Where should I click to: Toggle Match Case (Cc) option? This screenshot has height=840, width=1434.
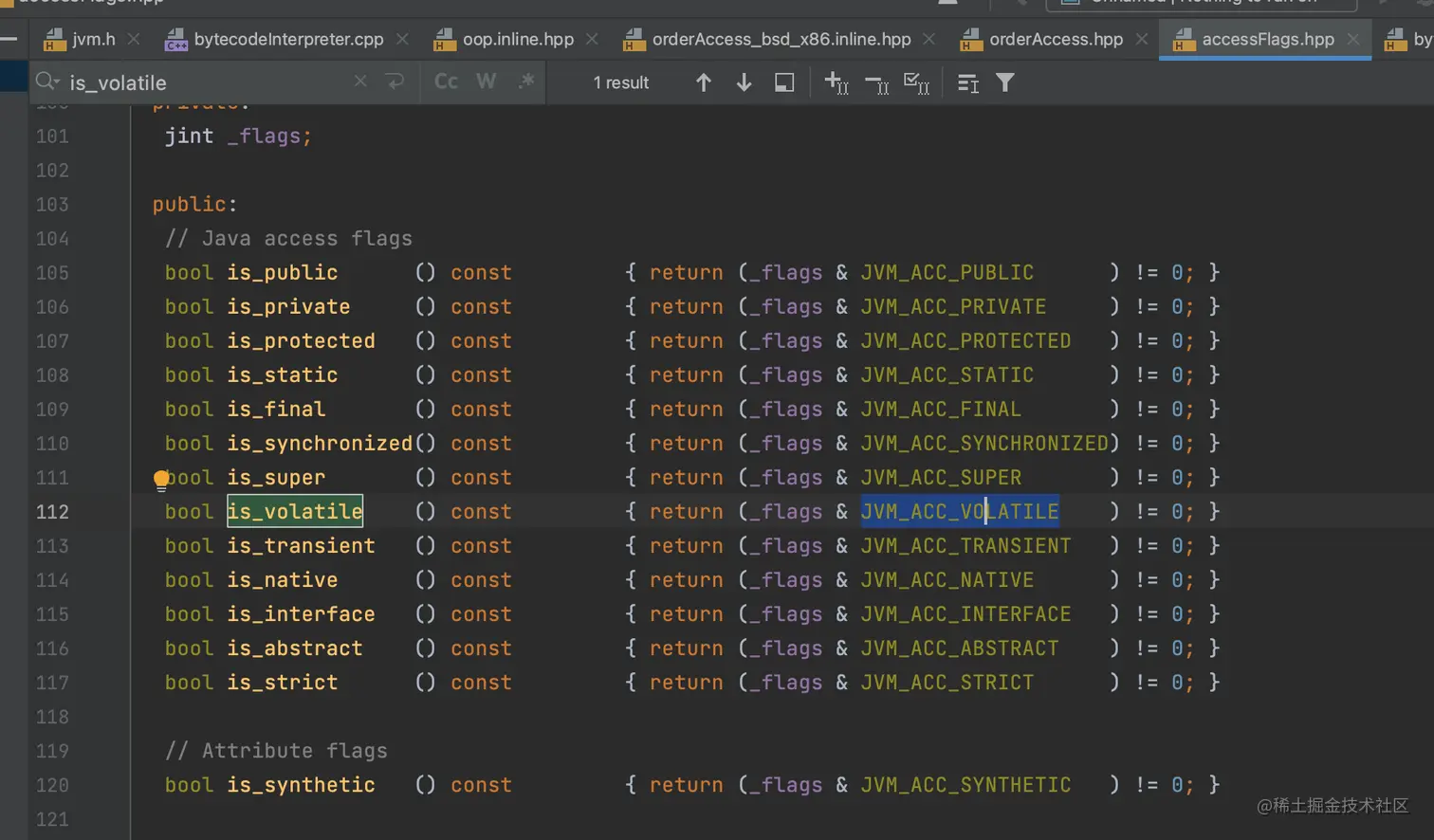pyautogui.click(x=446, y=82)
